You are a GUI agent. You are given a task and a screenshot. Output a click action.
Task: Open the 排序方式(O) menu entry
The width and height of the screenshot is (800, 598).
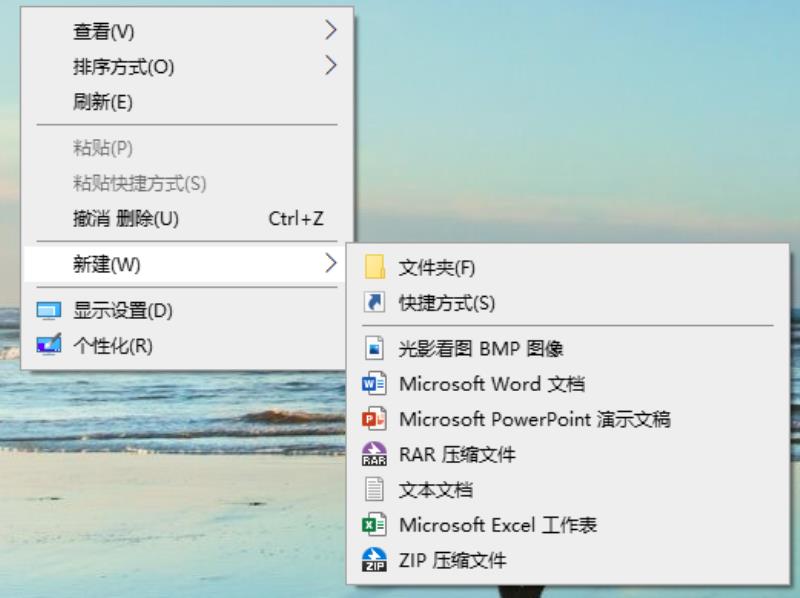pos(187,66)
